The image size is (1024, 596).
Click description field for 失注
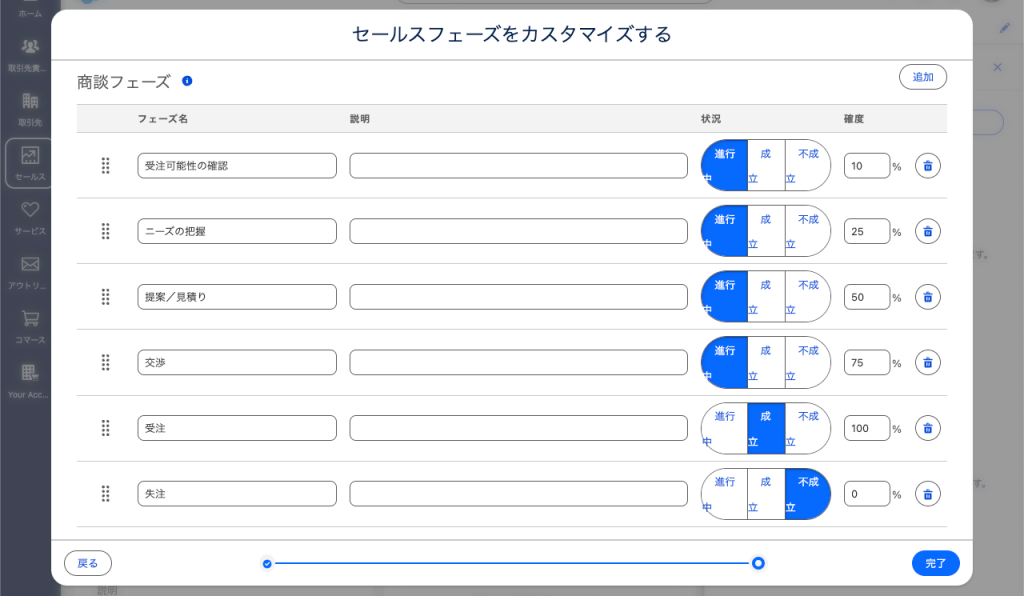(x=519, y=494)
